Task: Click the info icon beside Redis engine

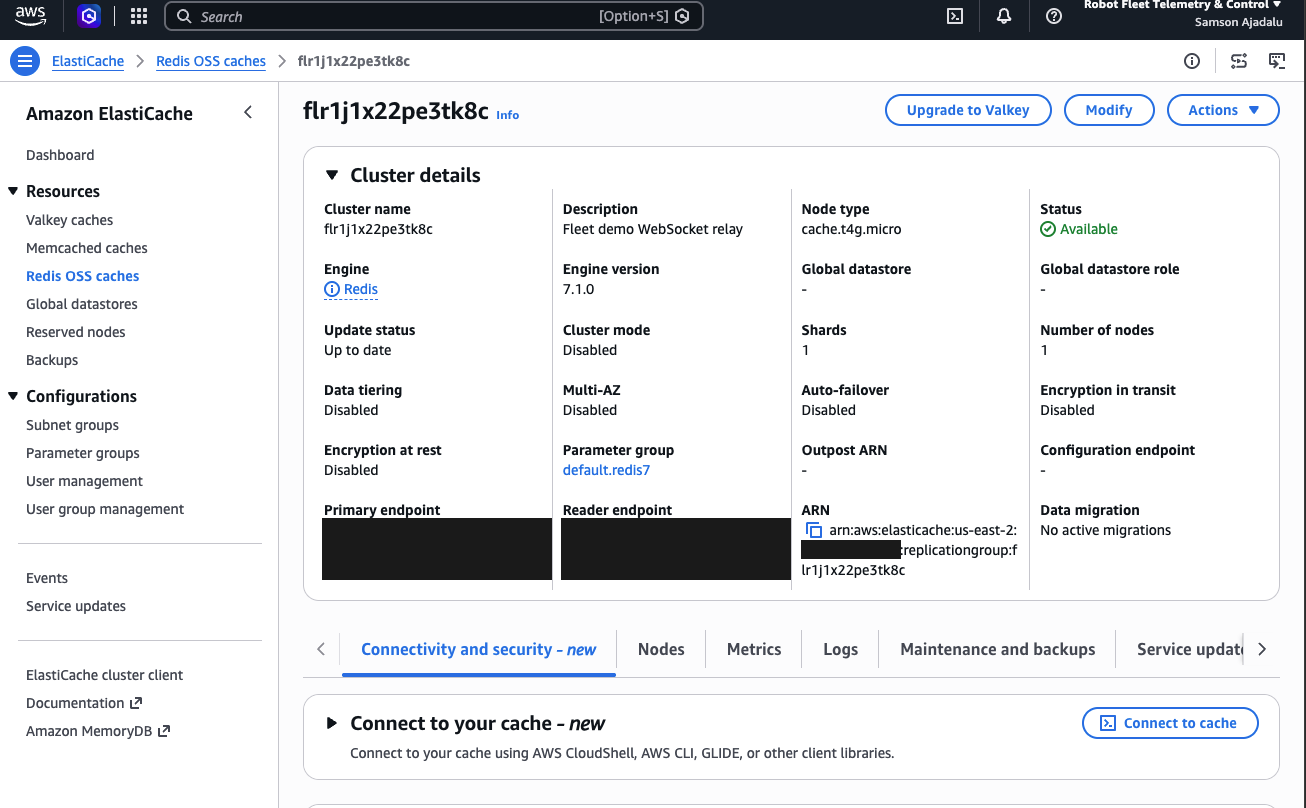Action: click(332, 289)
